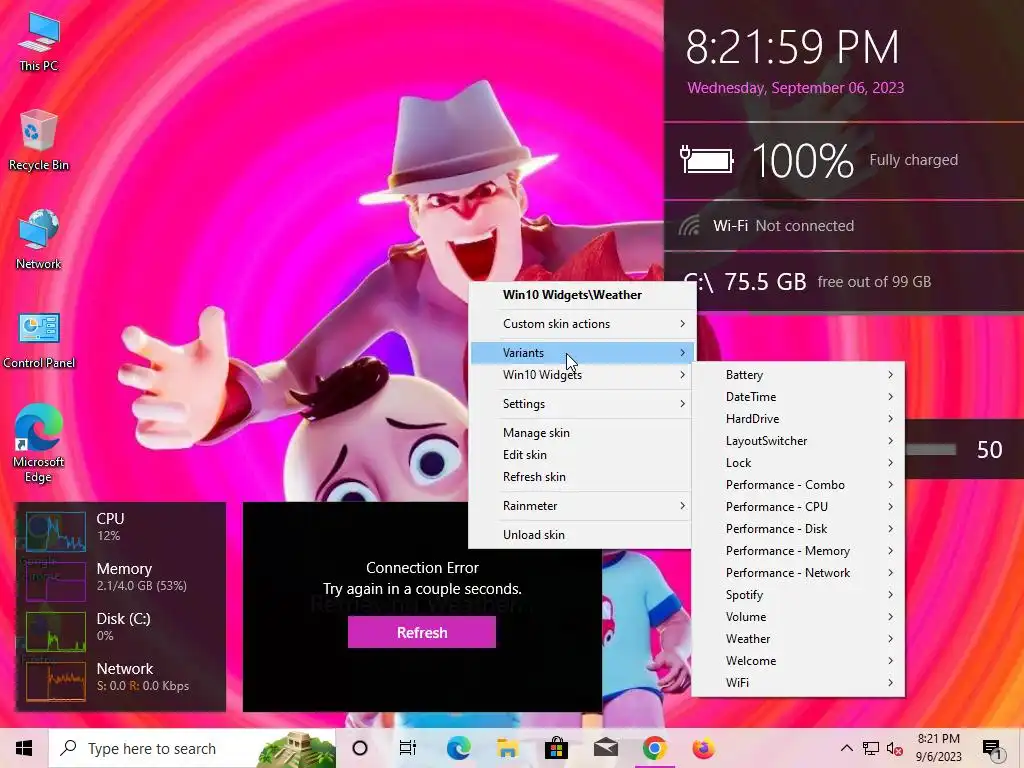Choose Refresh skin
The height and width of the screenshot is (768, 1024).
(581, 477)
